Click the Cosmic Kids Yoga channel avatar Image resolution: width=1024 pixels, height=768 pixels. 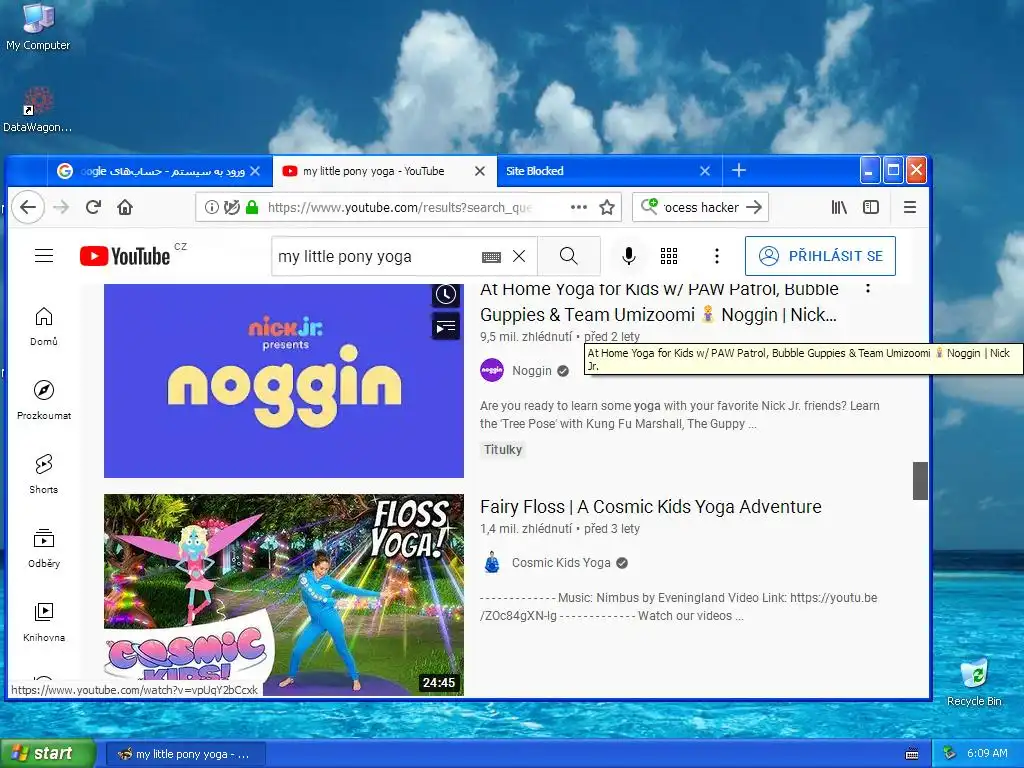tap(492, 562)
